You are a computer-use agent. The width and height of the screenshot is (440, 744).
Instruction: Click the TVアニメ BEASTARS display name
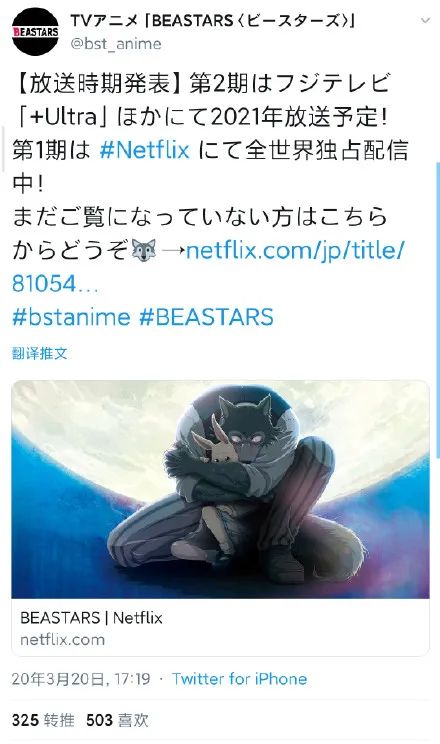(212, 20)
